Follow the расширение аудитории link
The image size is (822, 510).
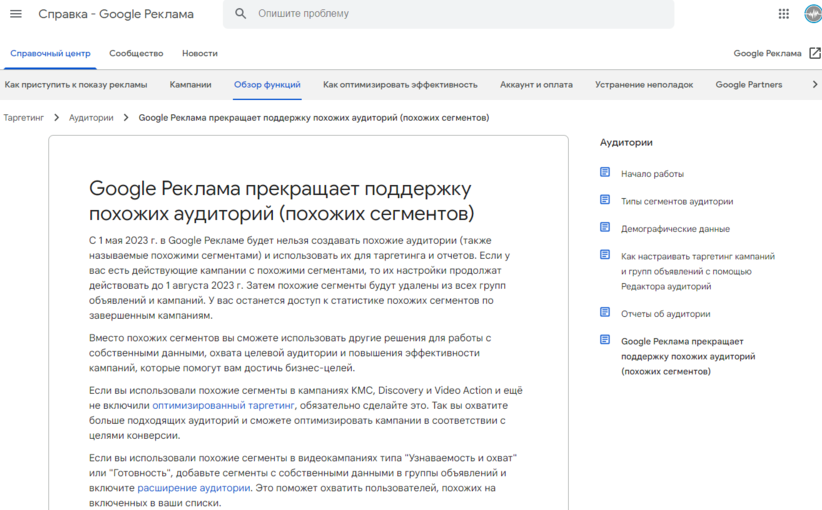[194, 487]
